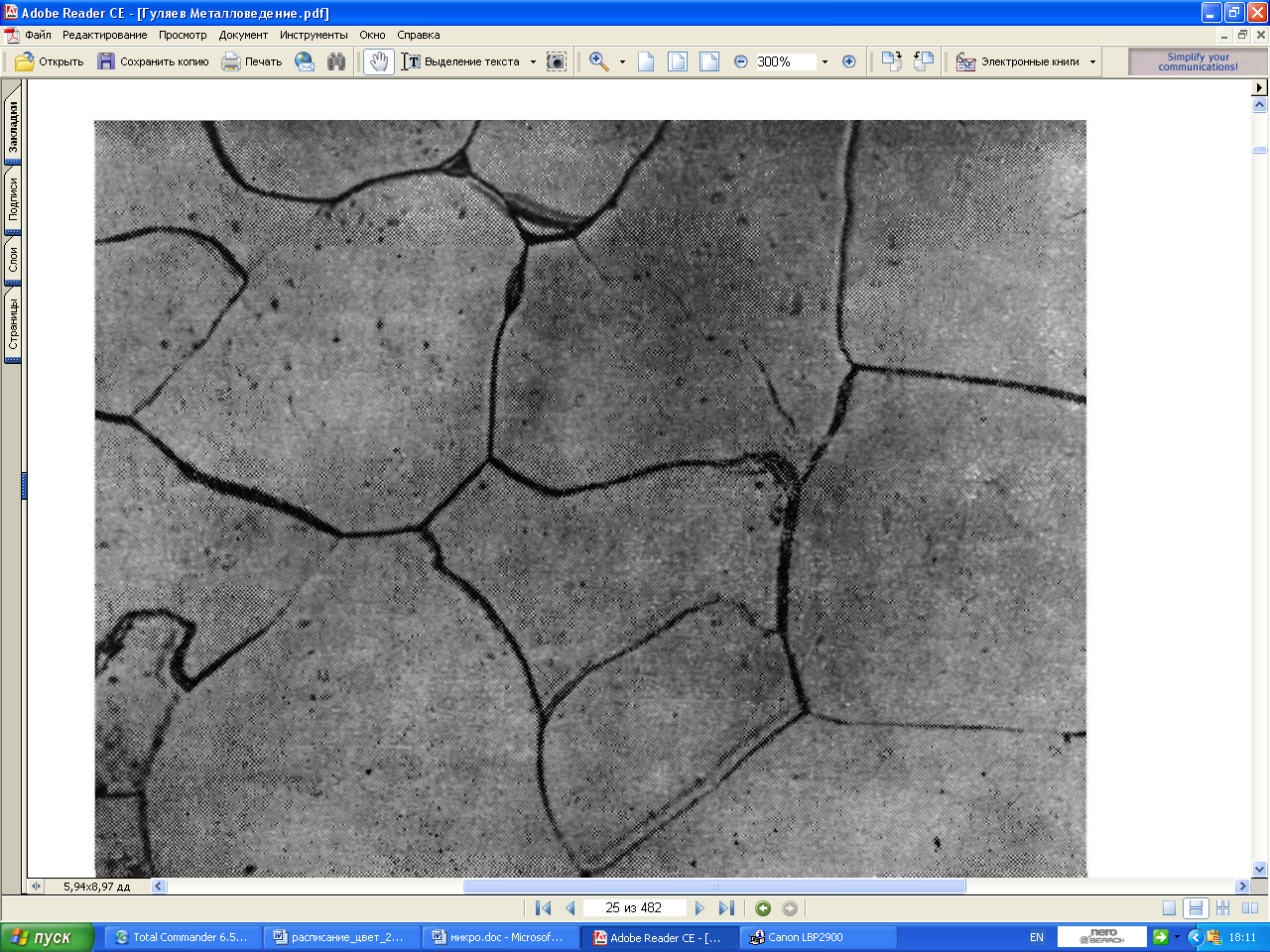Screen dimensions: 1270x952
Task: Rotate page counterclockwise icon
Action: tap(924, 61)
